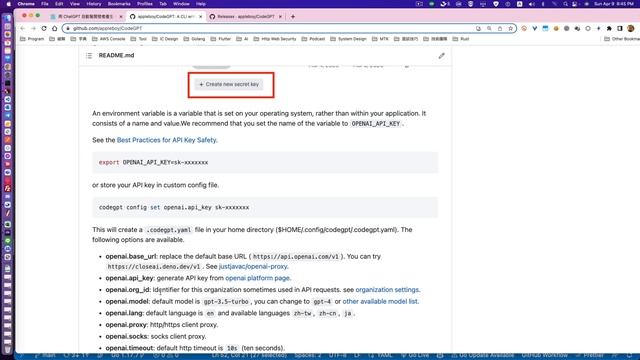Open the Window menu
The height and width of the screenshot is (360, 640).
click(181, 4)
